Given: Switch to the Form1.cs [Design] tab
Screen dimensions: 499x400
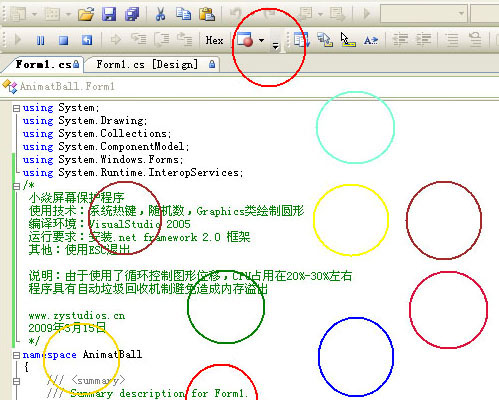Looking at the screenshot, I should point(152,64).
